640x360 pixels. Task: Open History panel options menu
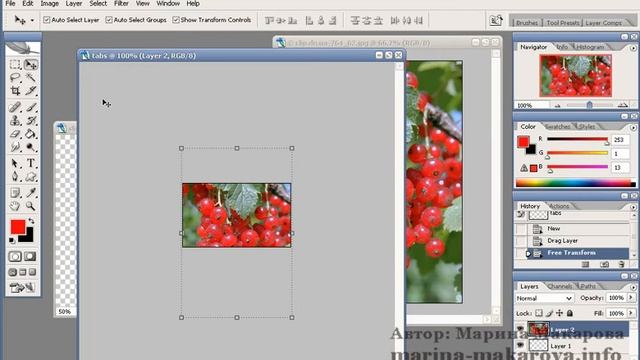tap(633, 207)
